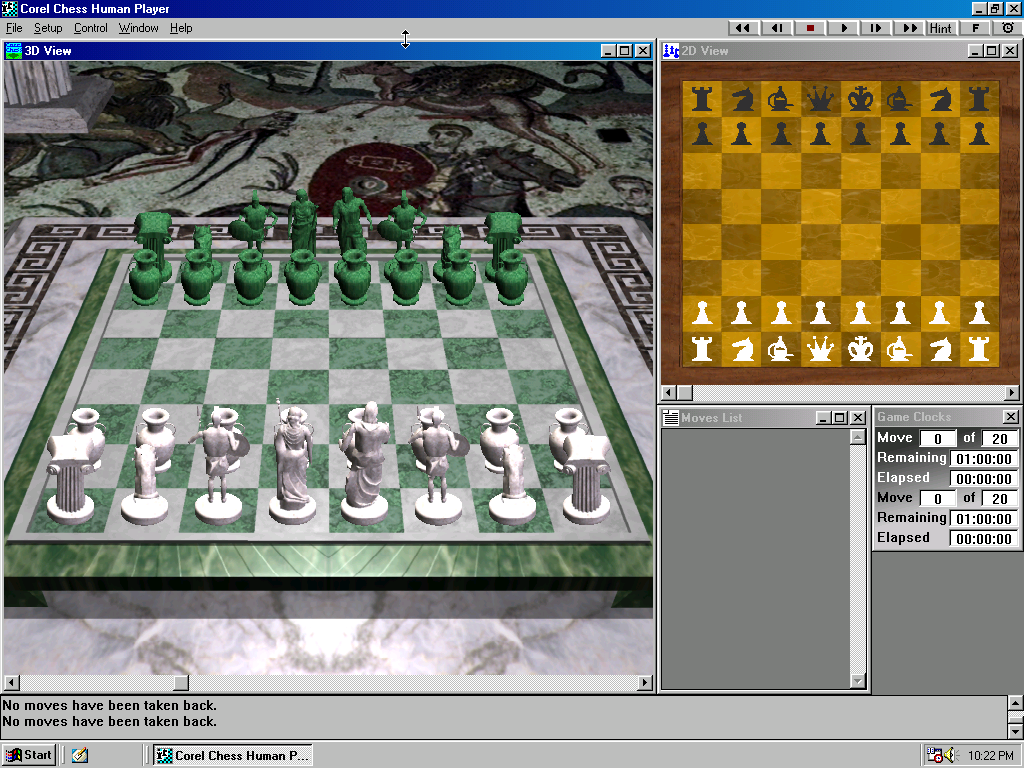Click the Corel Chess taskbar button

click(x=233, y=755)
